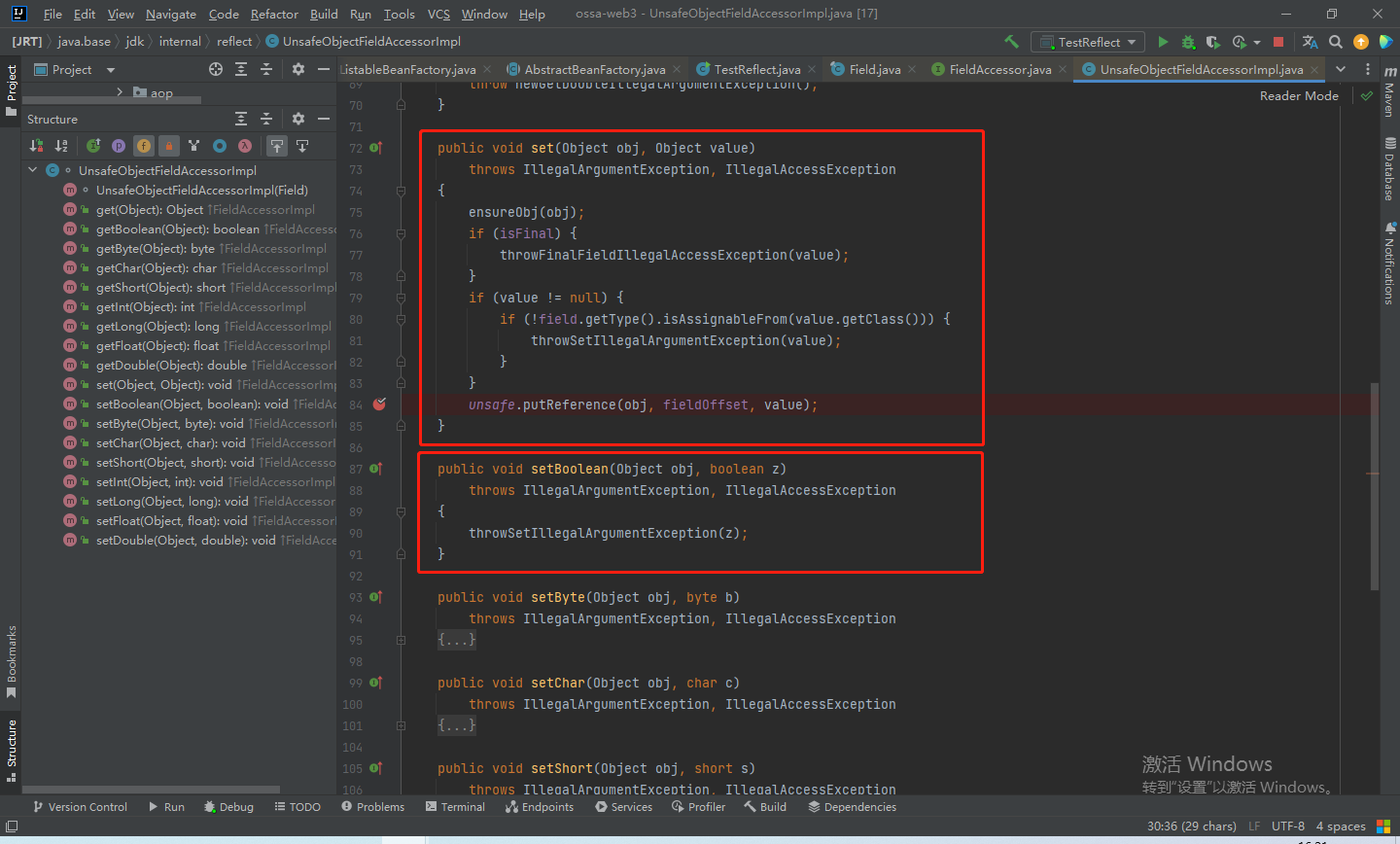1400x844 pixels.
Task: Open the translate plugin icon
Action: (1310, 42)
